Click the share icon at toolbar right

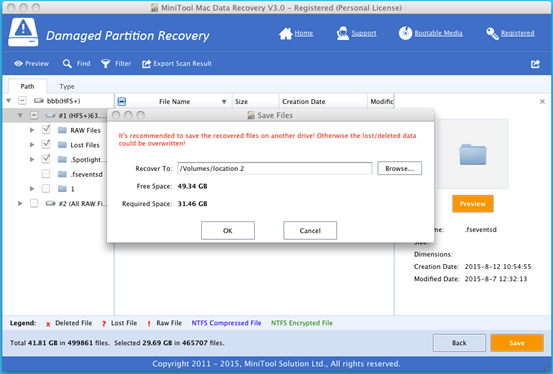[535, 64]
